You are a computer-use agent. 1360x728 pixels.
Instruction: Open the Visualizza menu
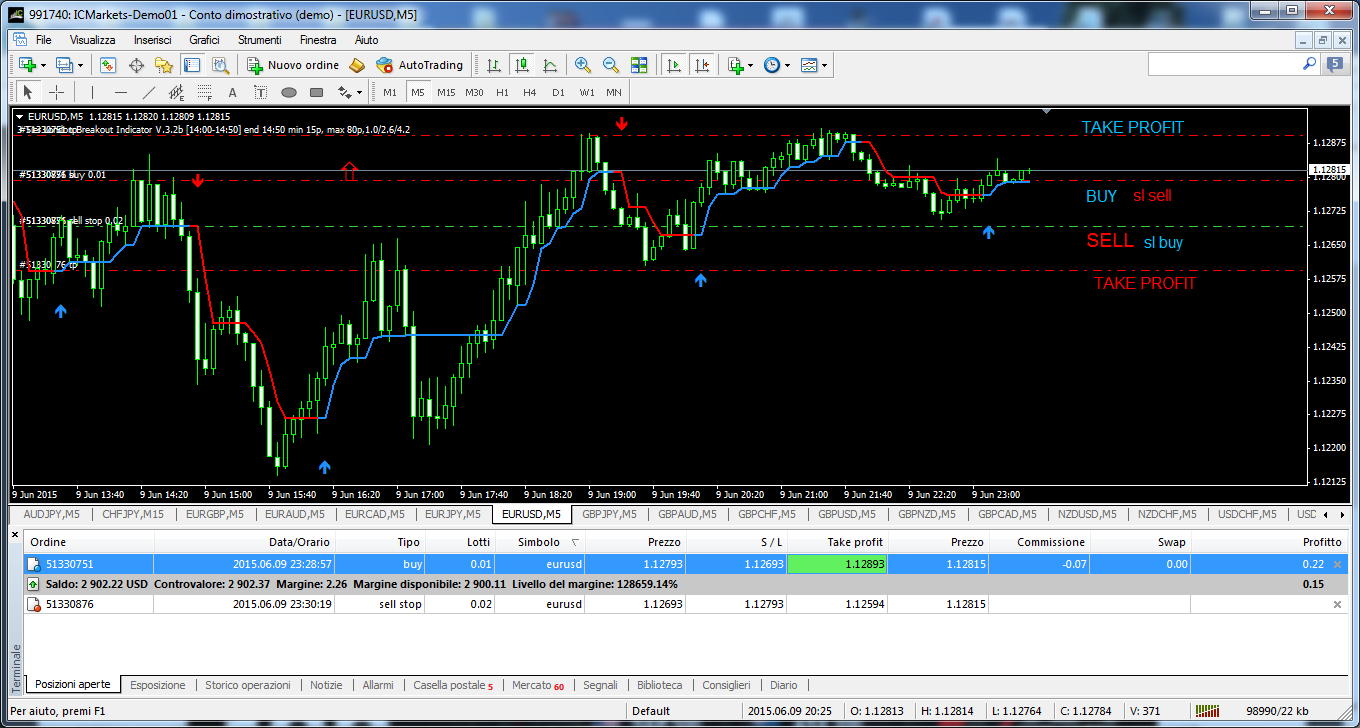pos(92,40)
